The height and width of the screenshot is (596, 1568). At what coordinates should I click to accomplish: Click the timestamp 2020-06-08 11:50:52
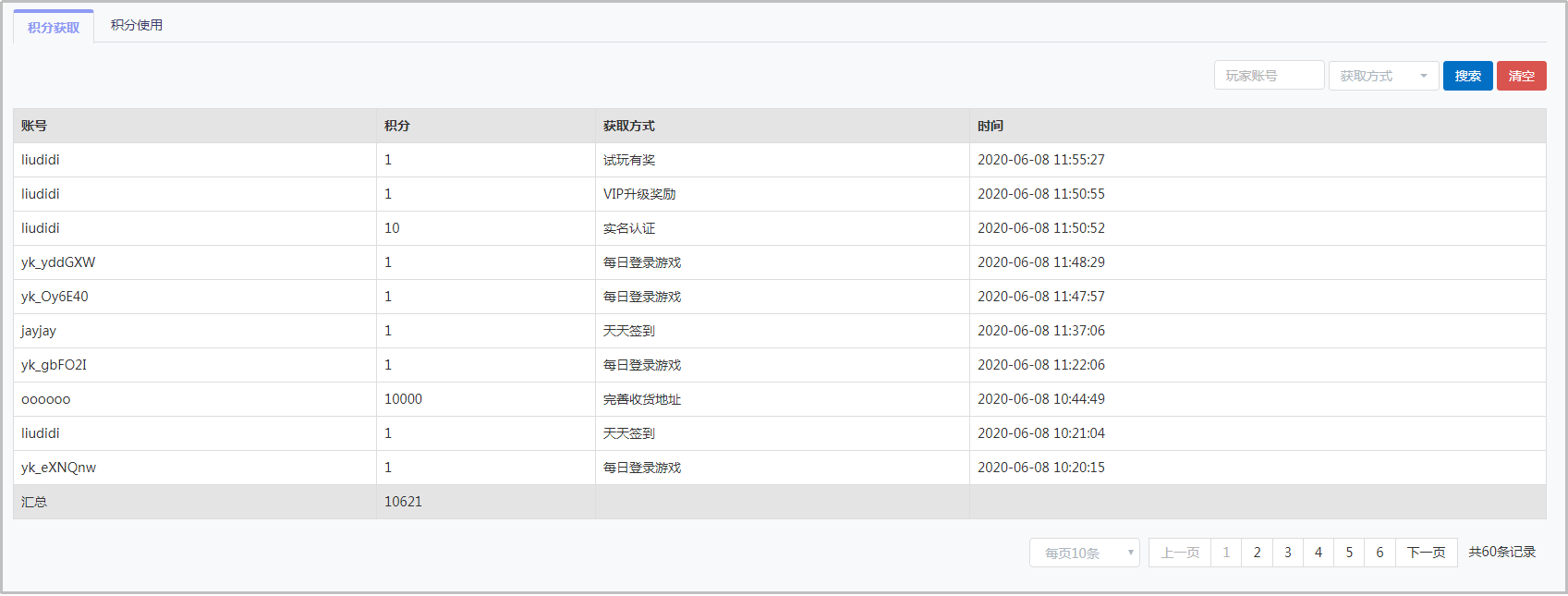coord(1041,228)
